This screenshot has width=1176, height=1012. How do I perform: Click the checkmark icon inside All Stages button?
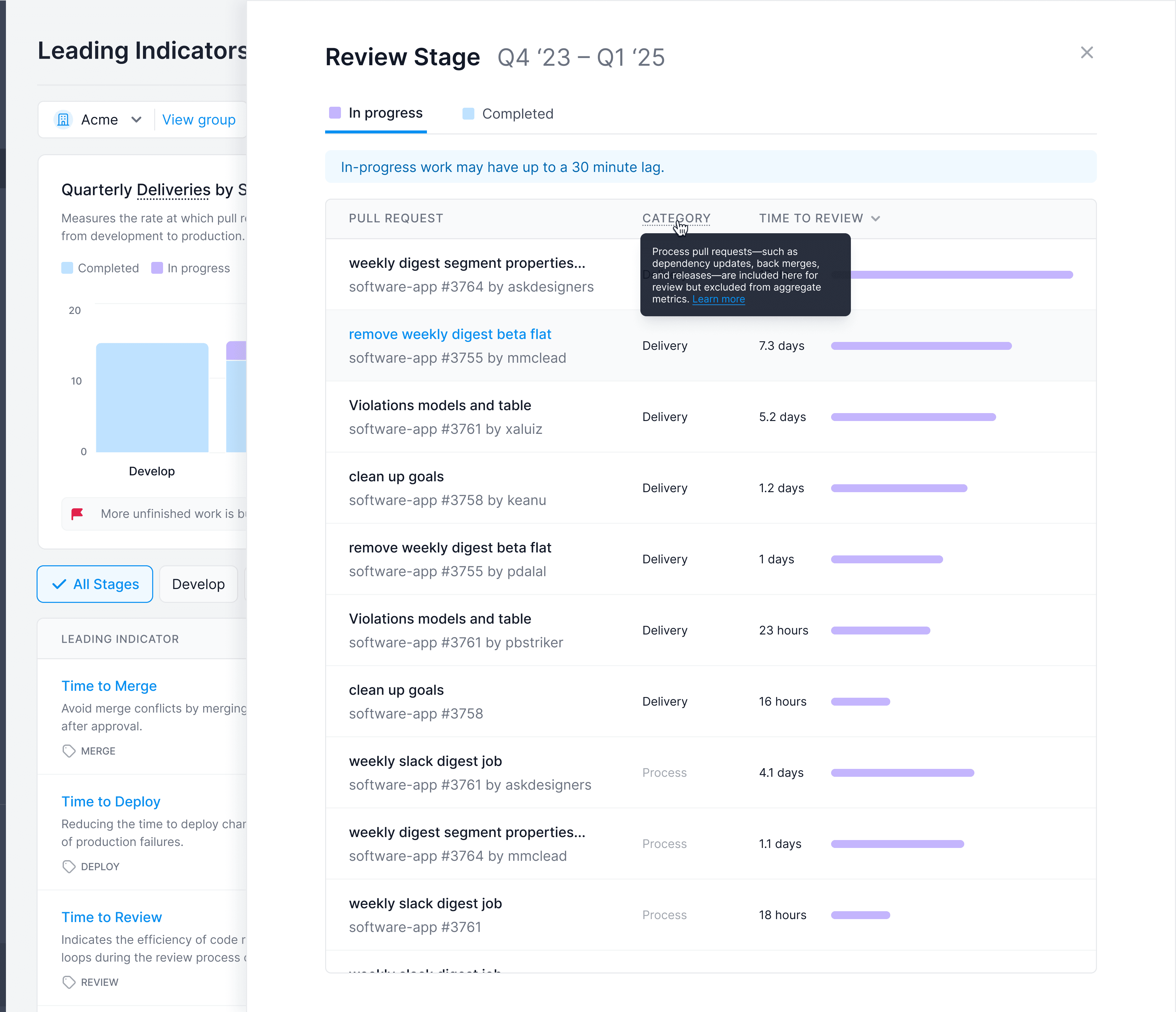[58, 584]
